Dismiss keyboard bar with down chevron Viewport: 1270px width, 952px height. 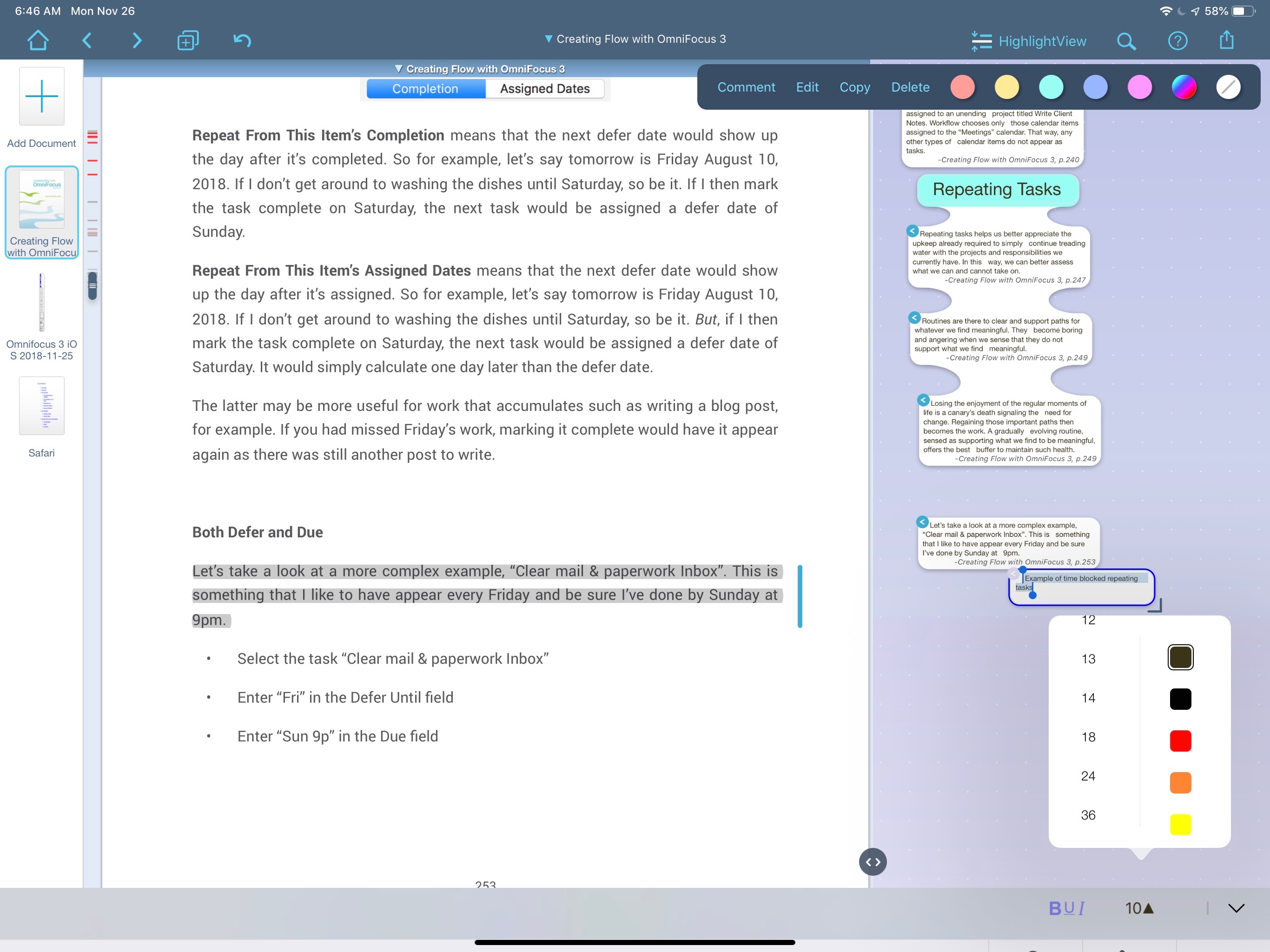(x=1236, y=908)
